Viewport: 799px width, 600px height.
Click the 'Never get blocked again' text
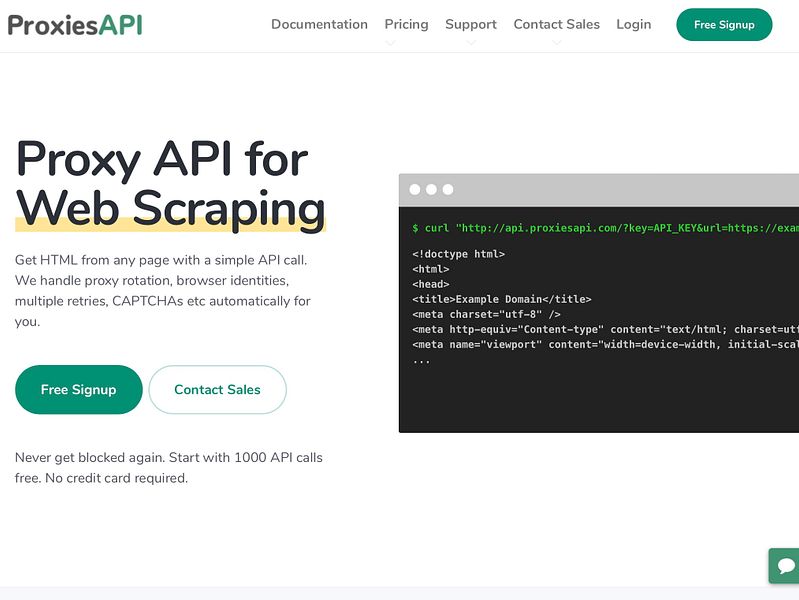(169, 467)
